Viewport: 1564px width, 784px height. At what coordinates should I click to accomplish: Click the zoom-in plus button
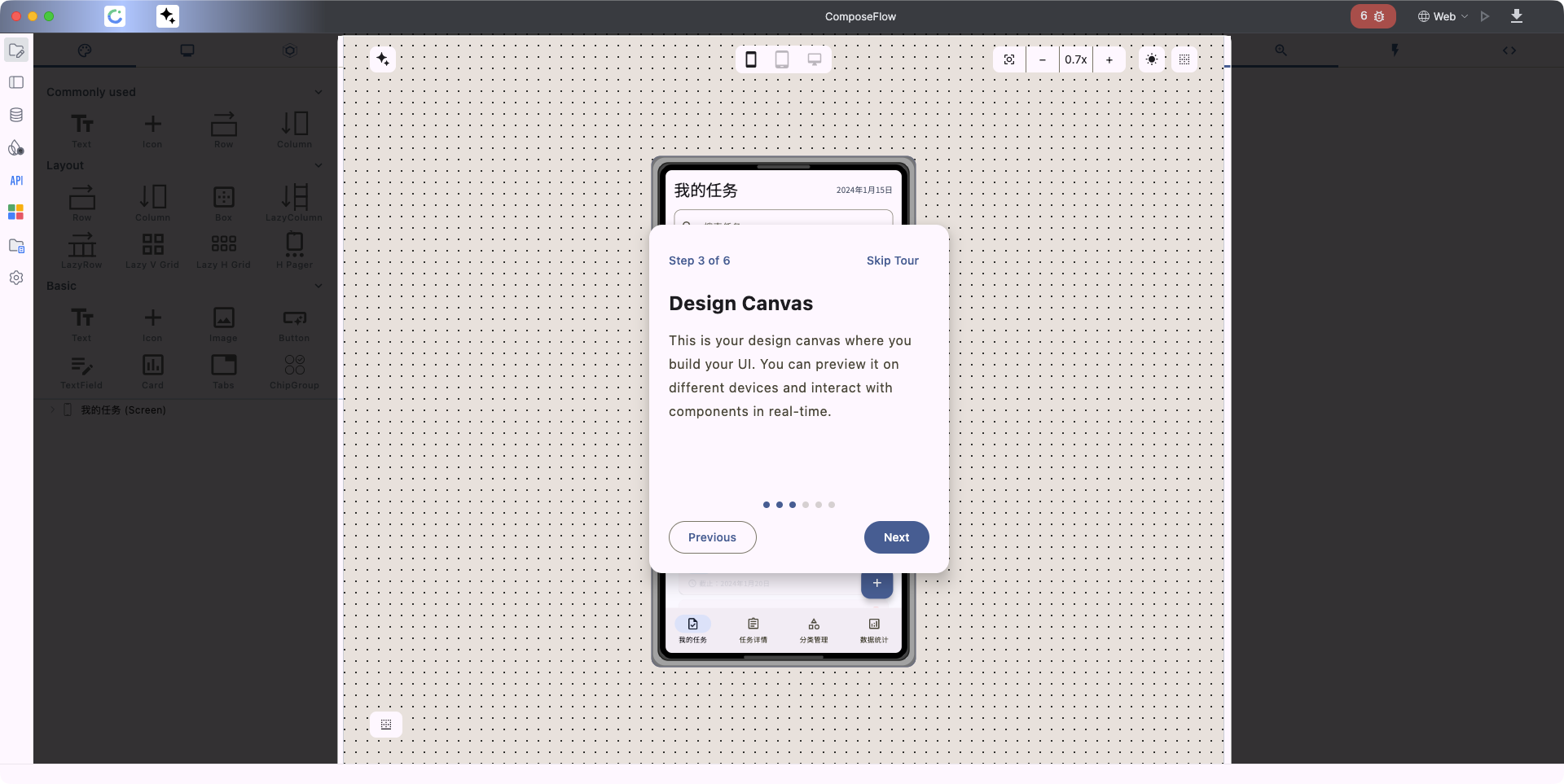(1109, 59)
